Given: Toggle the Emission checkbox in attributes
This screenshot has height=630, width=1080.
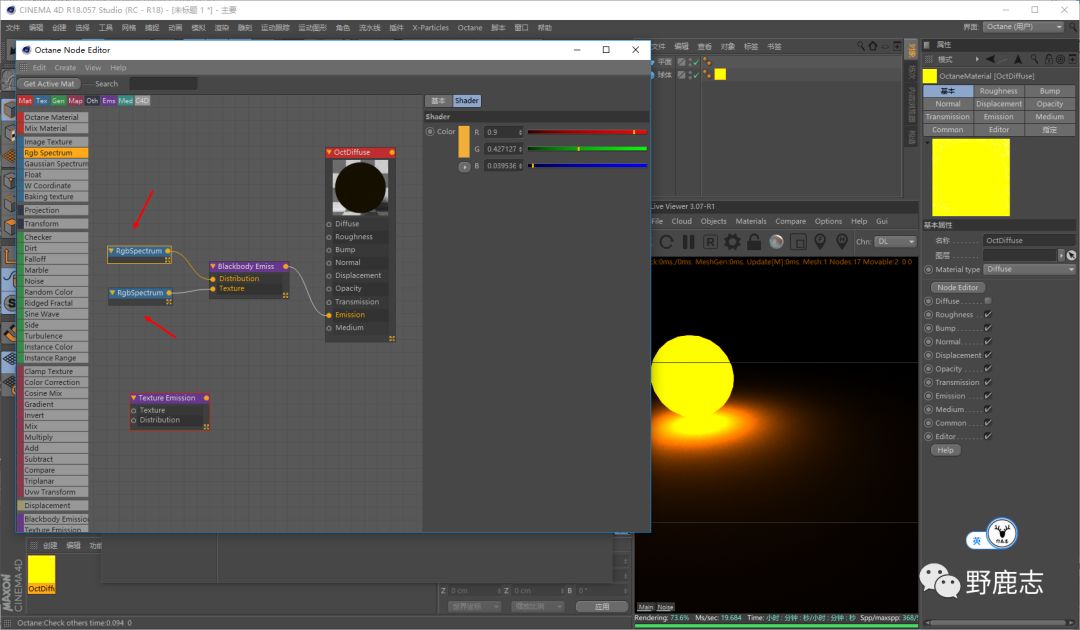Looking at the screenshot, I should click(x=988, y=396).
